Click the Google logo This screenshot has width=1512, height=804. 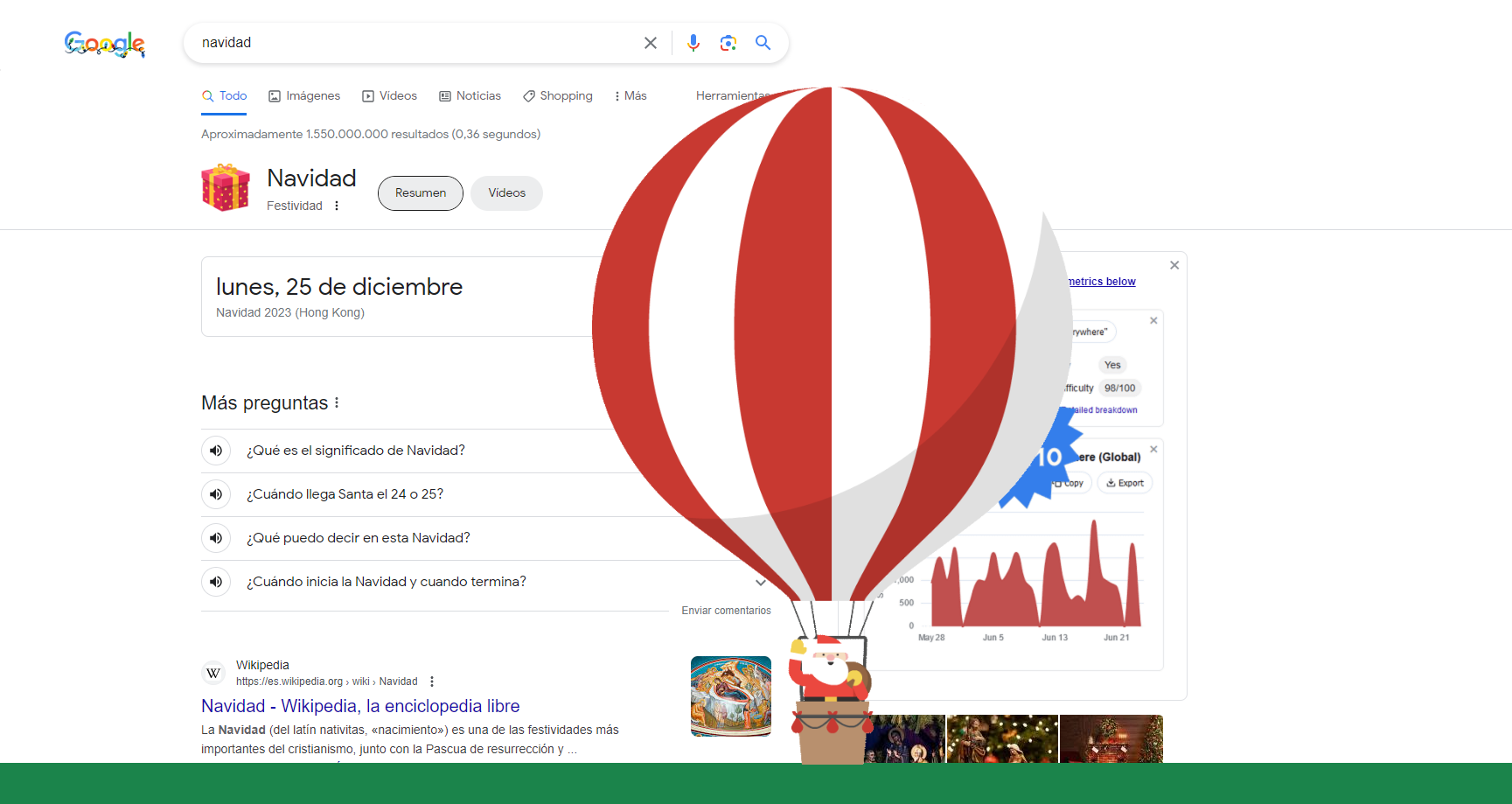click(105, 44)
